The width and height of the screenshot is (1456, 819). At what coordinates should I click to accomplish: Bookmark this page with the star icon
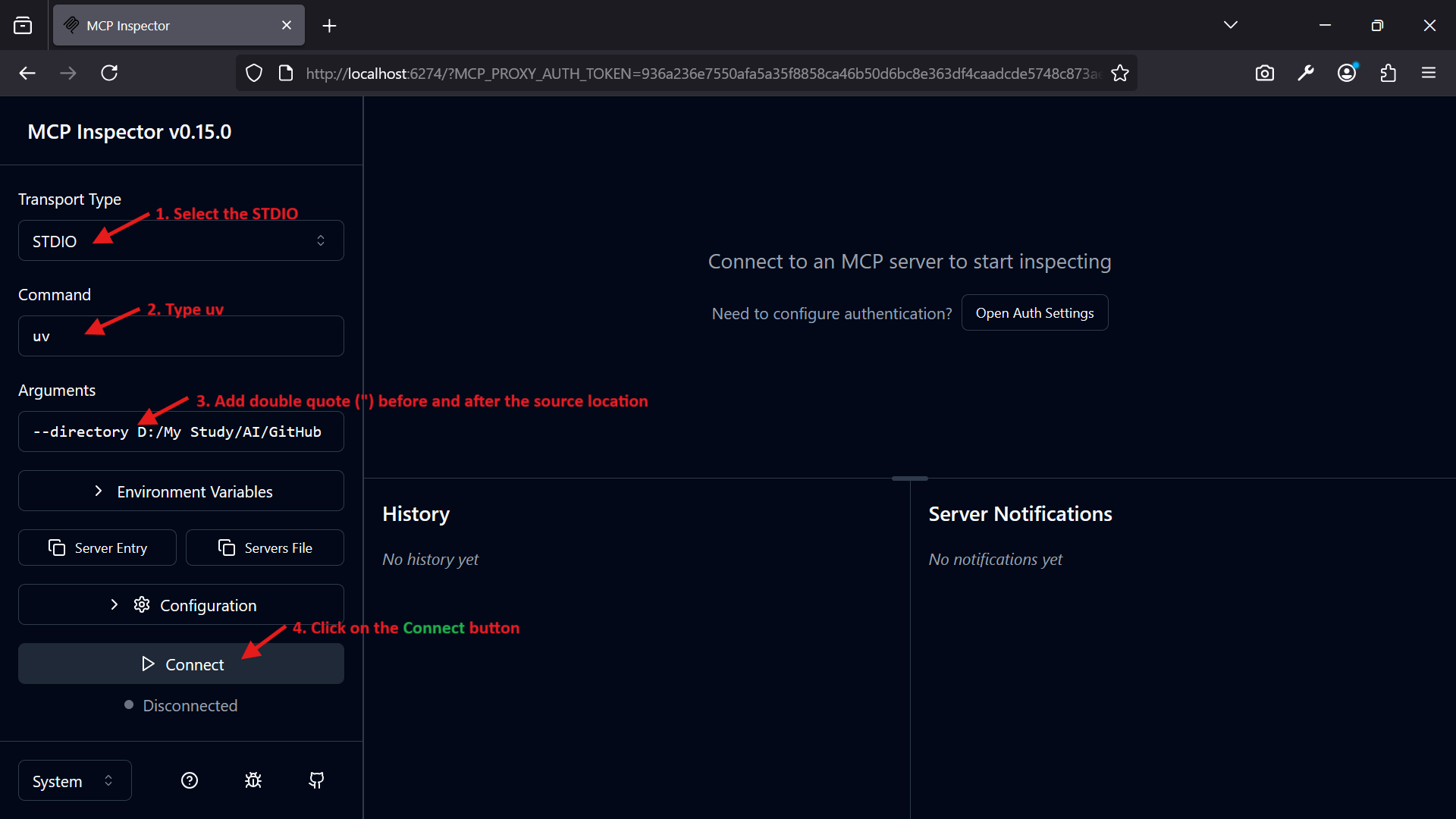pyautogui.click(x=1120, y=73)
